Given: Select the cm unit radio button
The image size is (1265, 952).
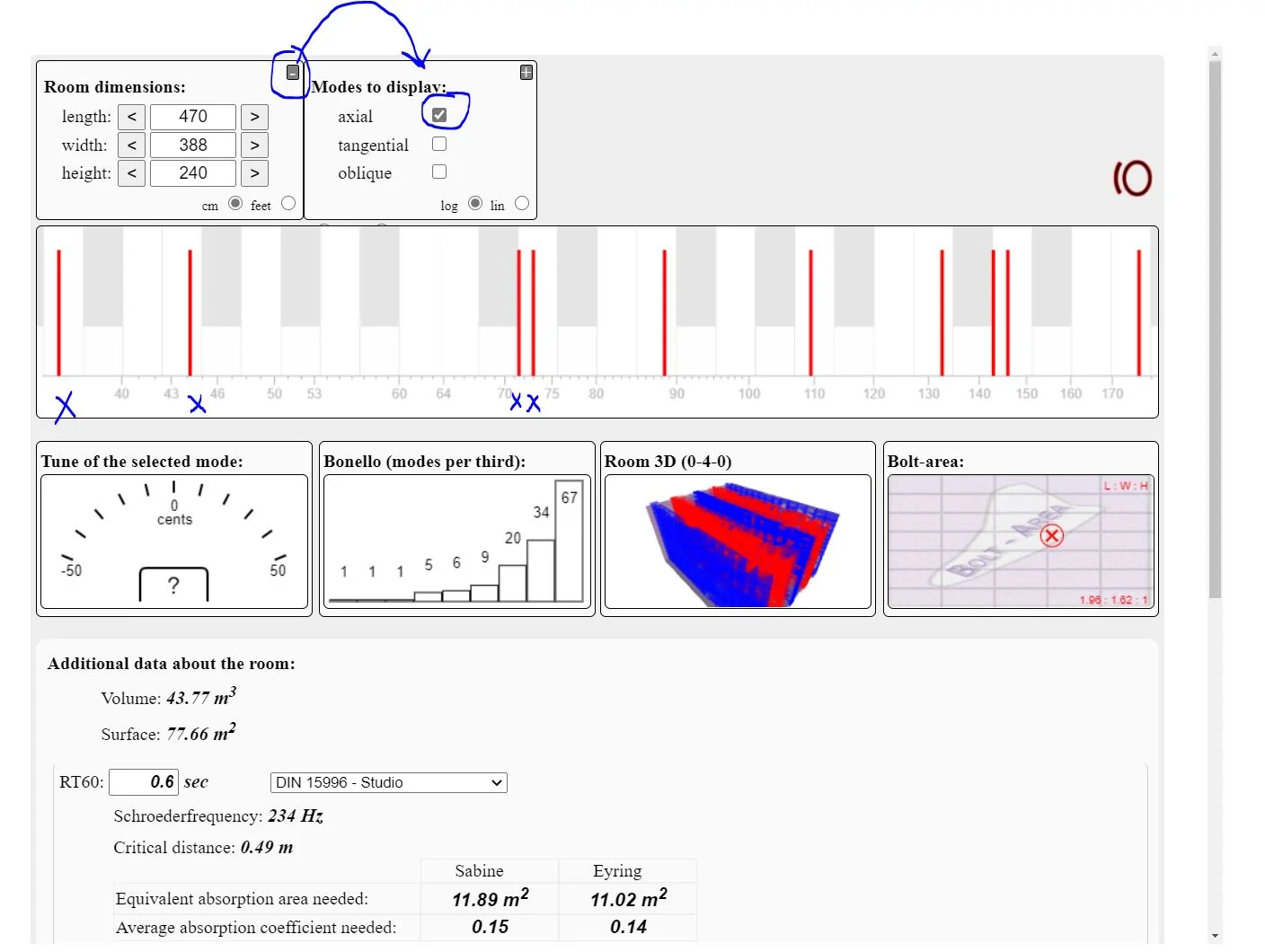Looking at the screenshot, I should click(235, 203).
